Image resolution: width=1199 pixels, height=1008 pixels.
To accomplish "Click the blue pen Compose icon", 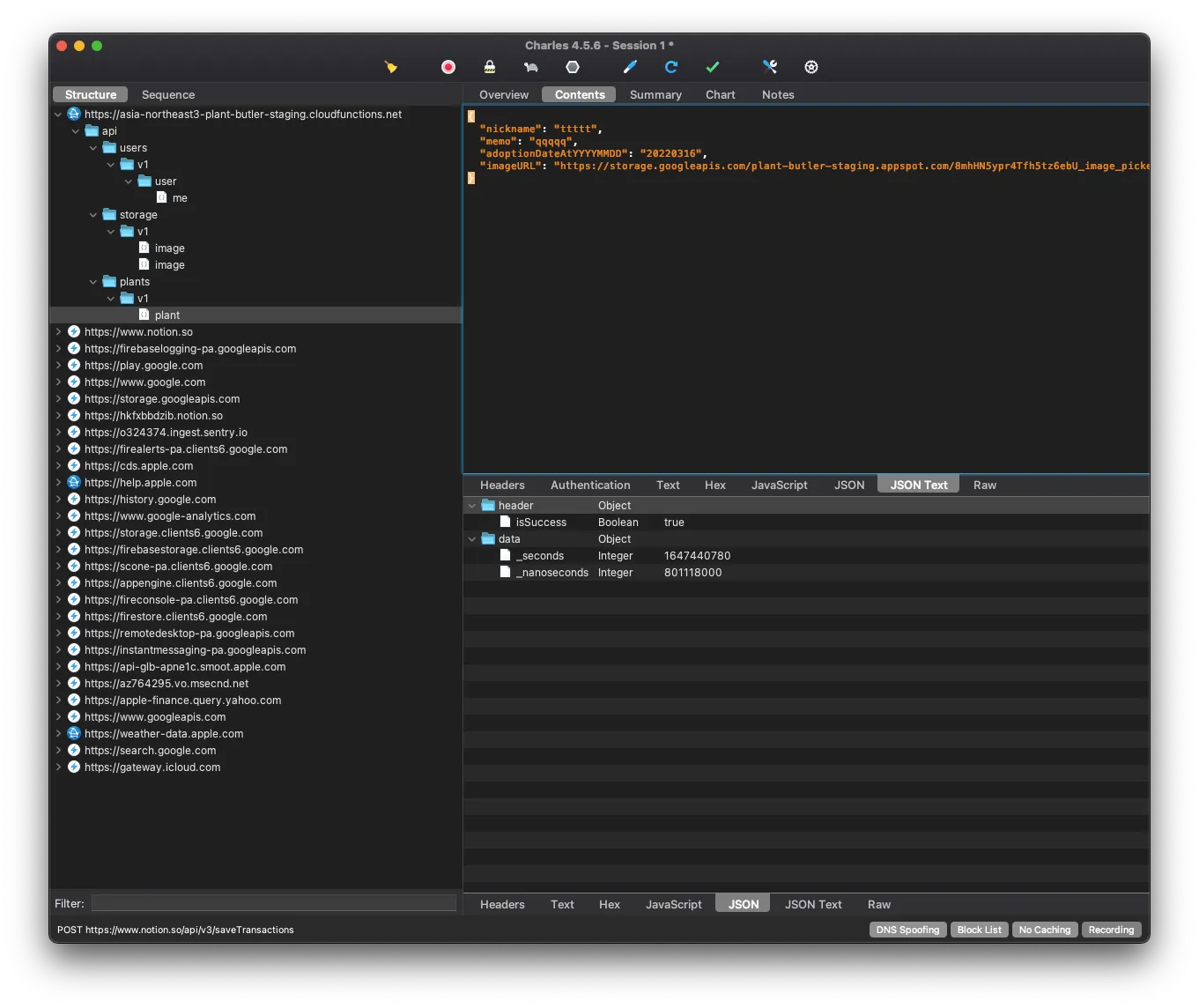I will click(x=630, y=67).
